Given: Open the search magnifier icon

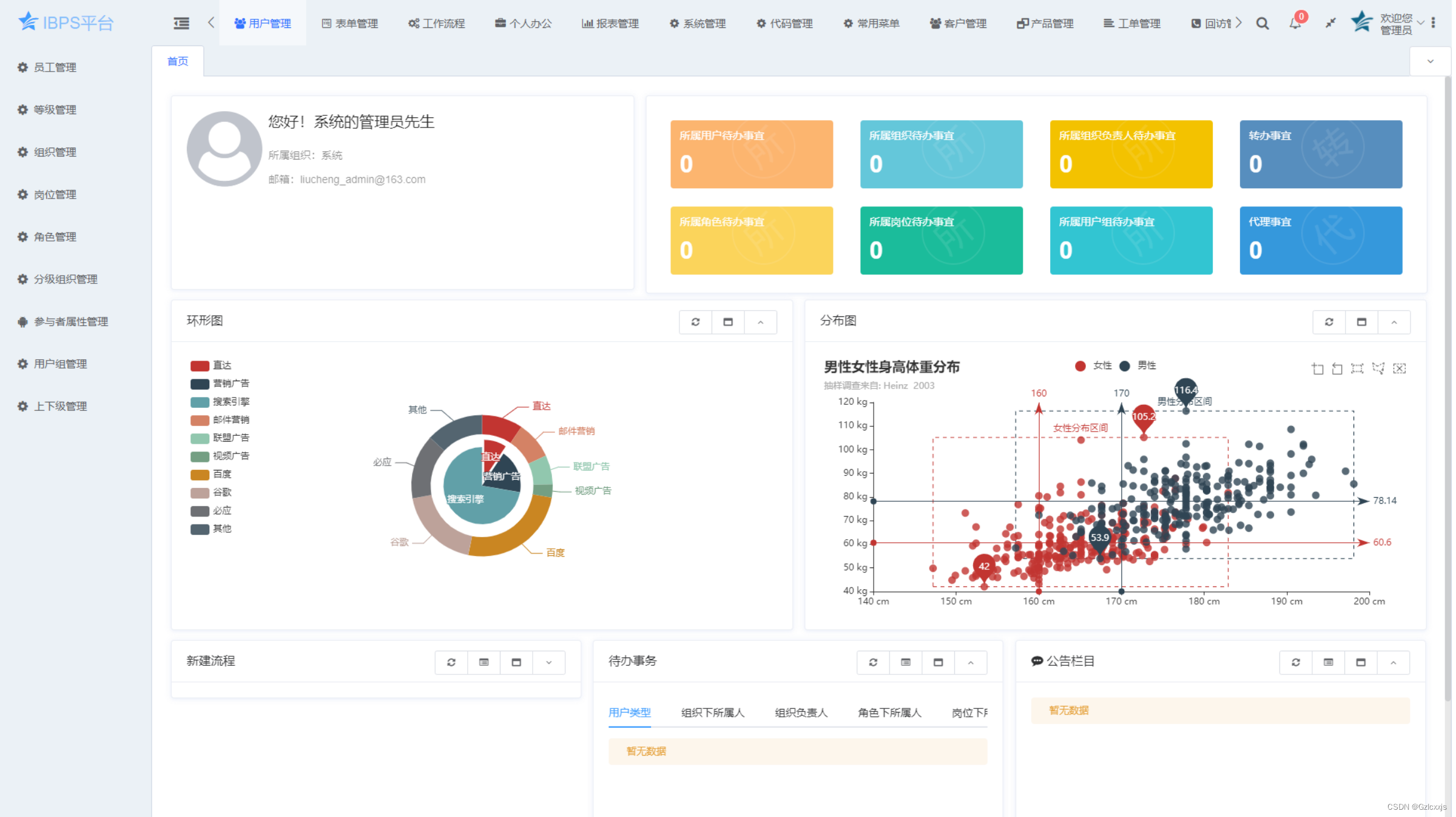Looking at the screenshot, I should coord(1262,23).
